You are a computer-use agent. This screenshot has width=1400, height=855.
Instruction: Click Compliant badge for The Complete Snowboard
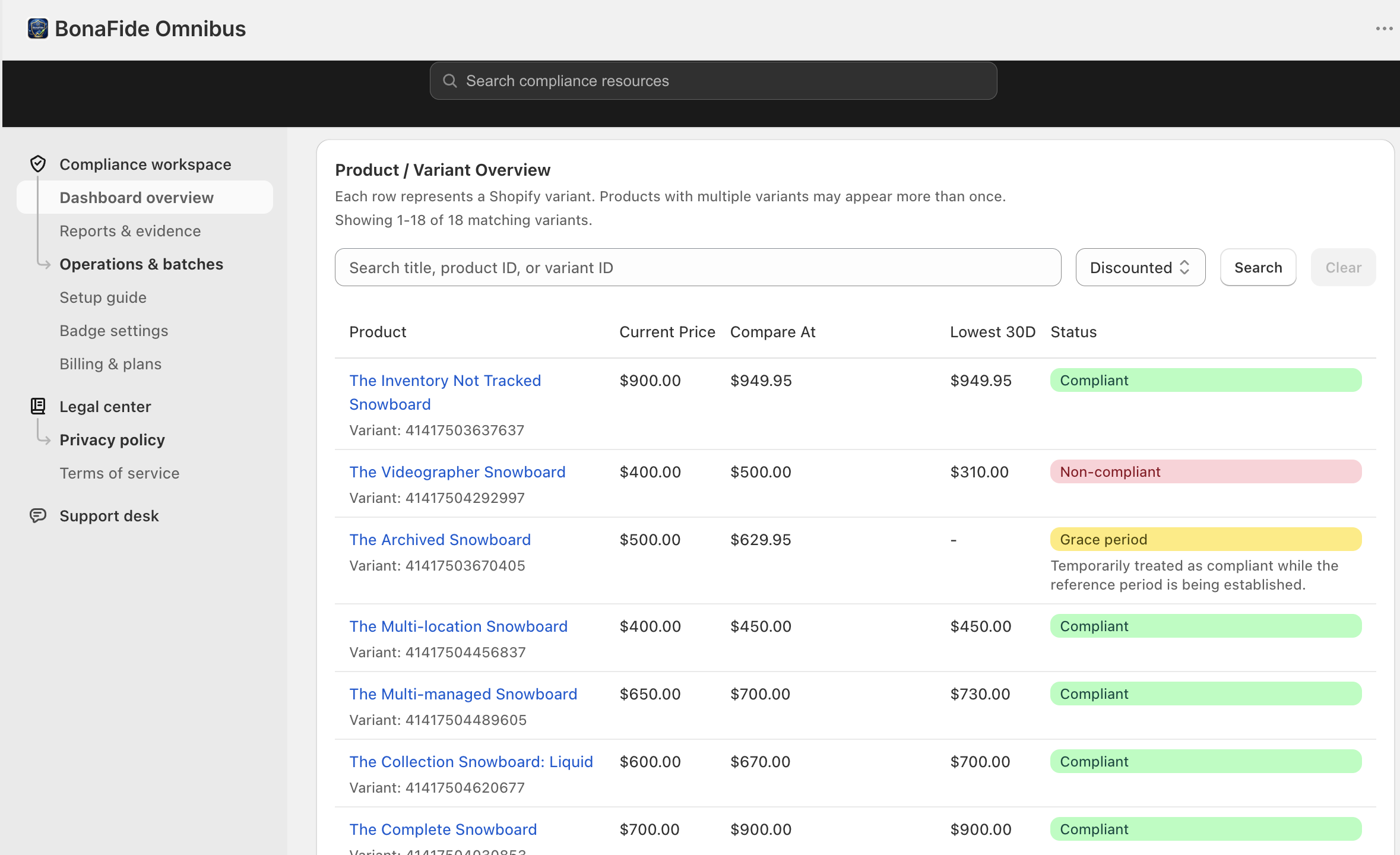(1205, 829)
